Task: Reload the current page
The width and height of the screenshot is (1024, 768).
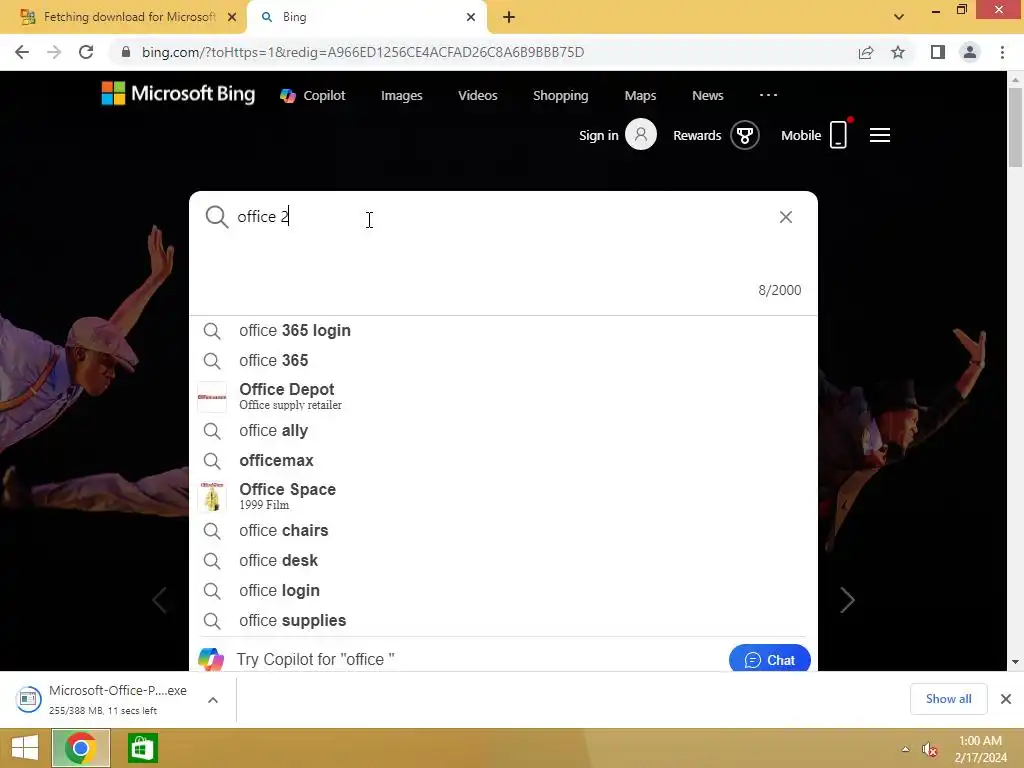Action: click(86, 52)
